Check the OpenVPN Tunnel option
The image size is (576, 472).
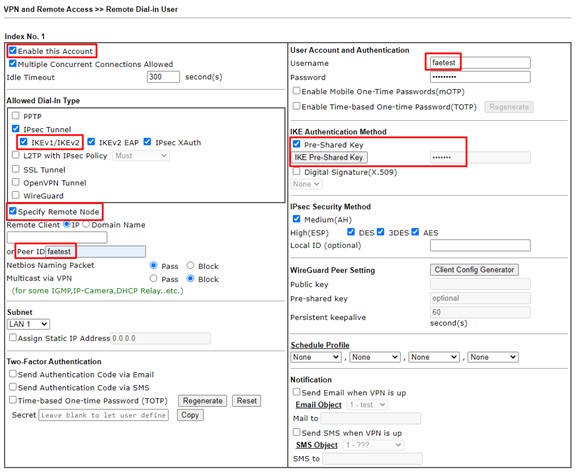(15, 182)
